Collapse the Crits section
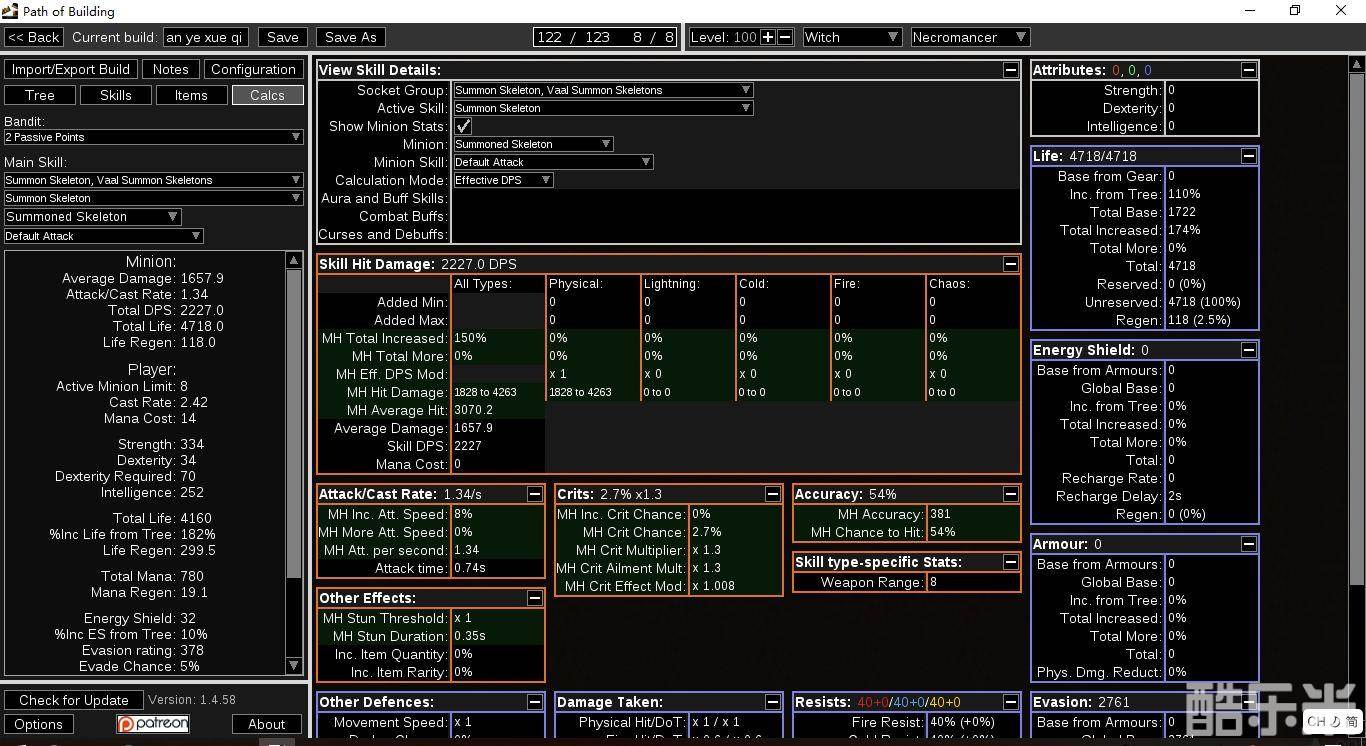This screenshot has height=746, width=1366. [772, 494]
